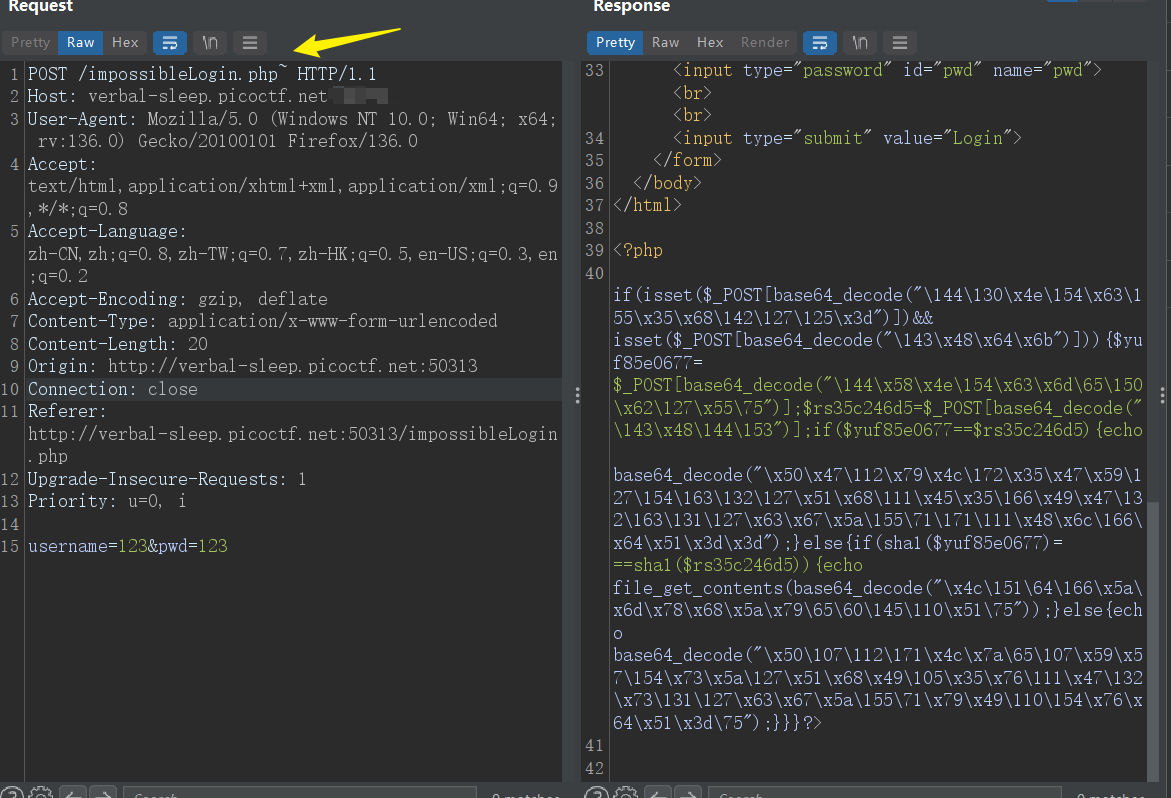
Task: Switch Request view to Pretty tab
Action: point(30,43)
